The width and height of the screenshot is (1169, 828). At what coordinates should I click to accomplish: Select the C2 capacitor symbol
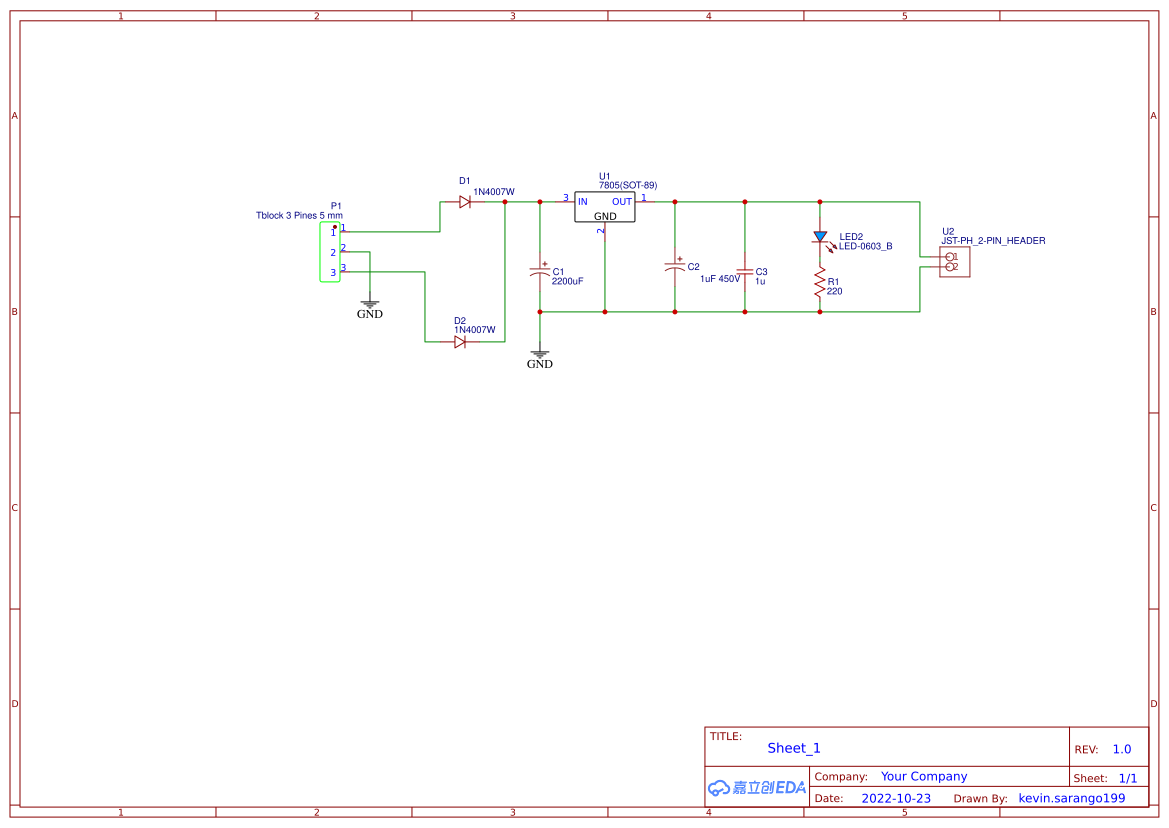point(676,267)
